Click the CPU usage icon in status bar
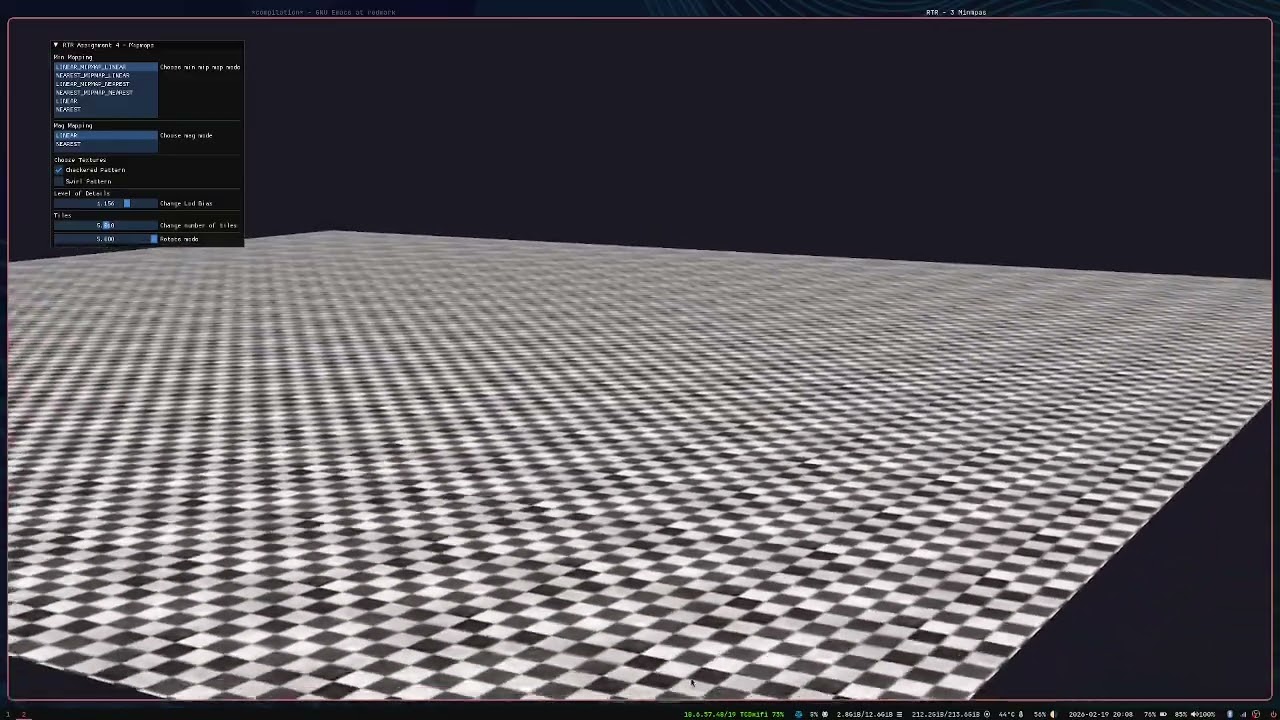This screenshot has width=1280, height=720. pyautogui.click(x=825, y=714)
